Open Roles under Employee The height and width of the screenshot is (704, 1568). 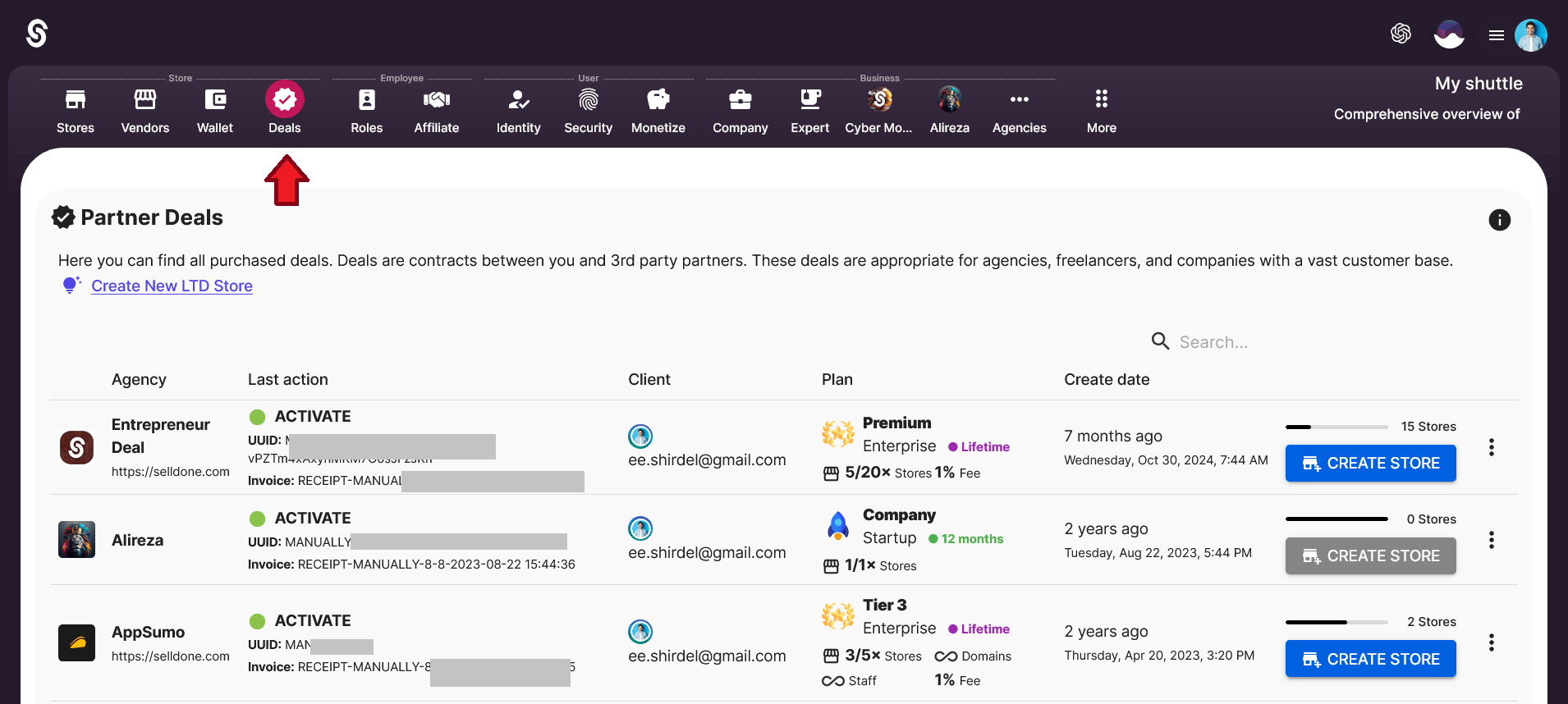pyautogui.click(x=367, y=111)
